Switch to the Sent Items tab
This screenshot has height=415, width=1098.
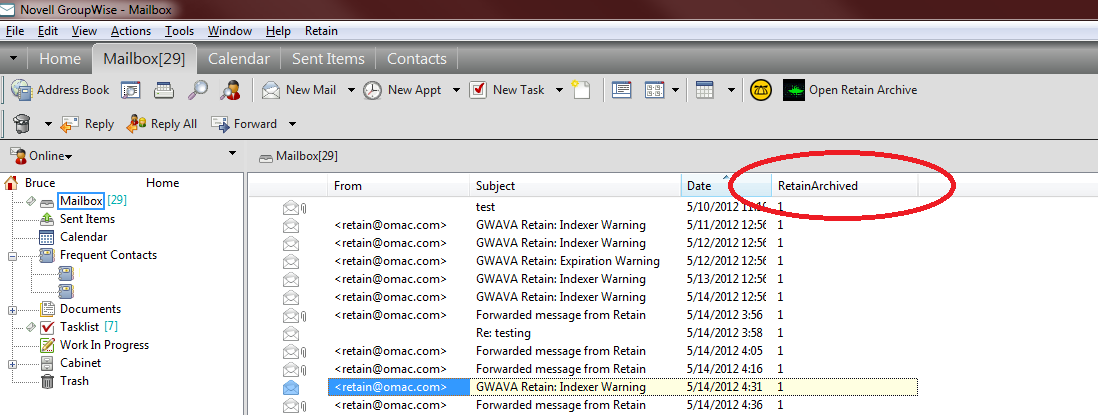[328, 59]
